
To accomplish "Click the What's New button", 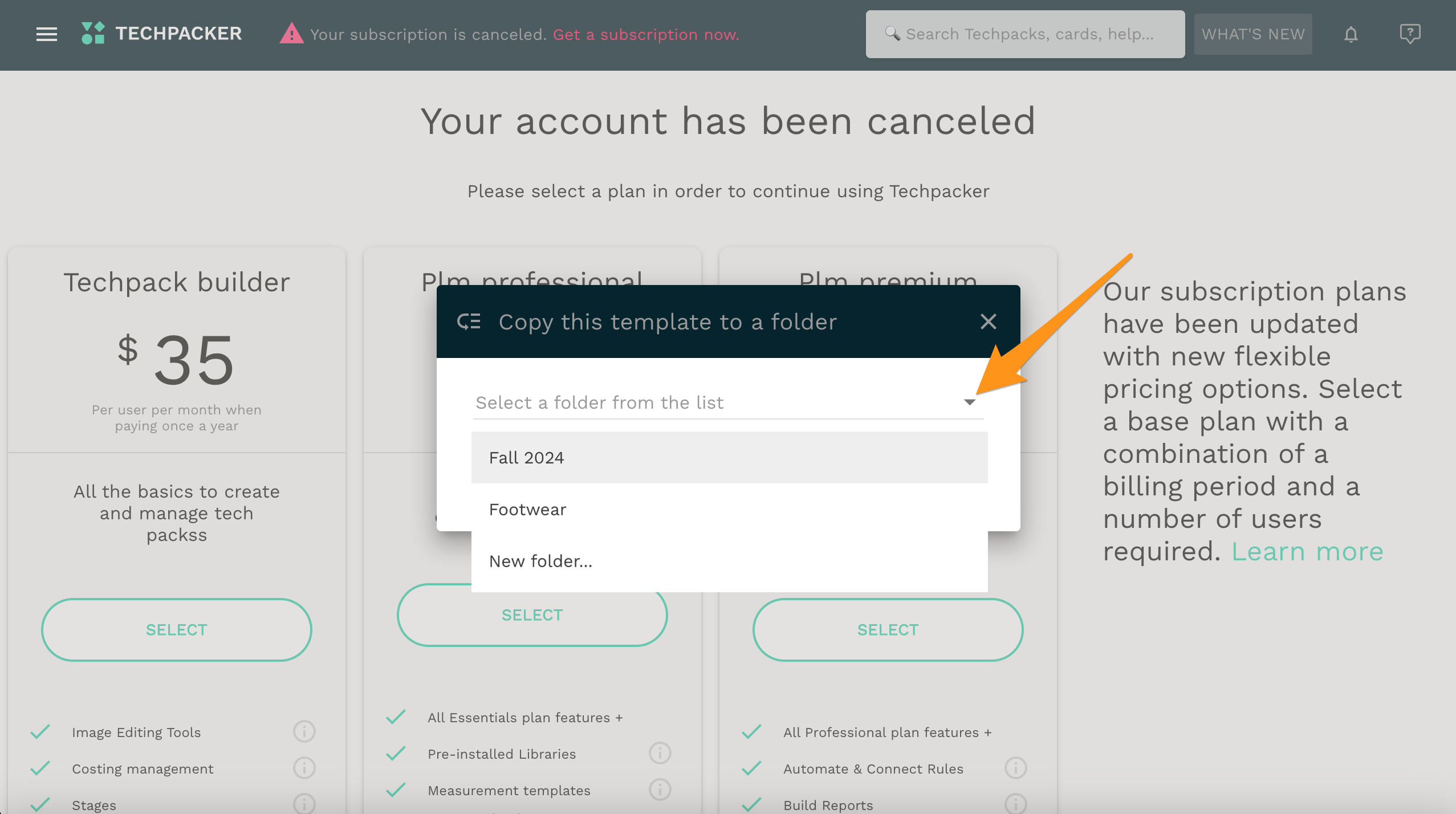I will click(1252, 34).
